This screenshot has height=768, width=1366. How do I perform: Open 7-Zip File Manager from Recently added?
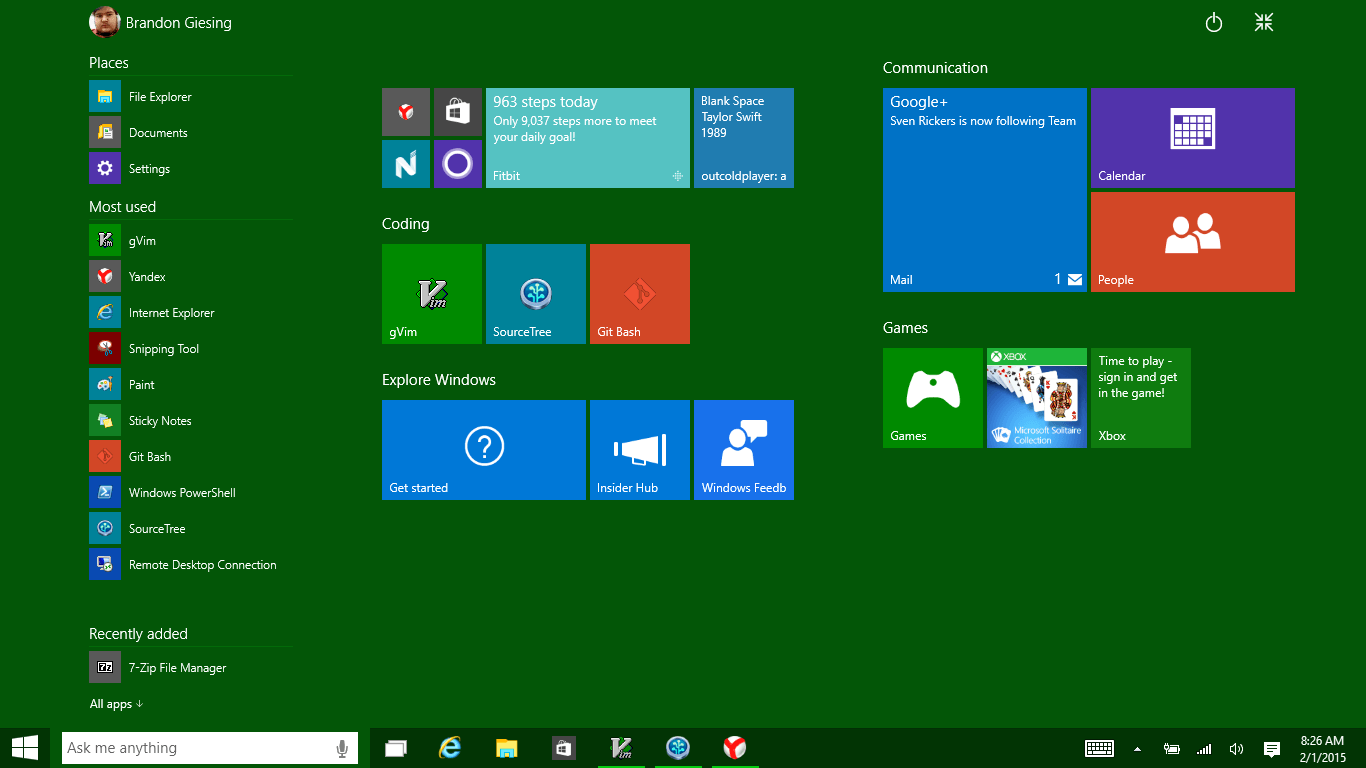(191, 668)
